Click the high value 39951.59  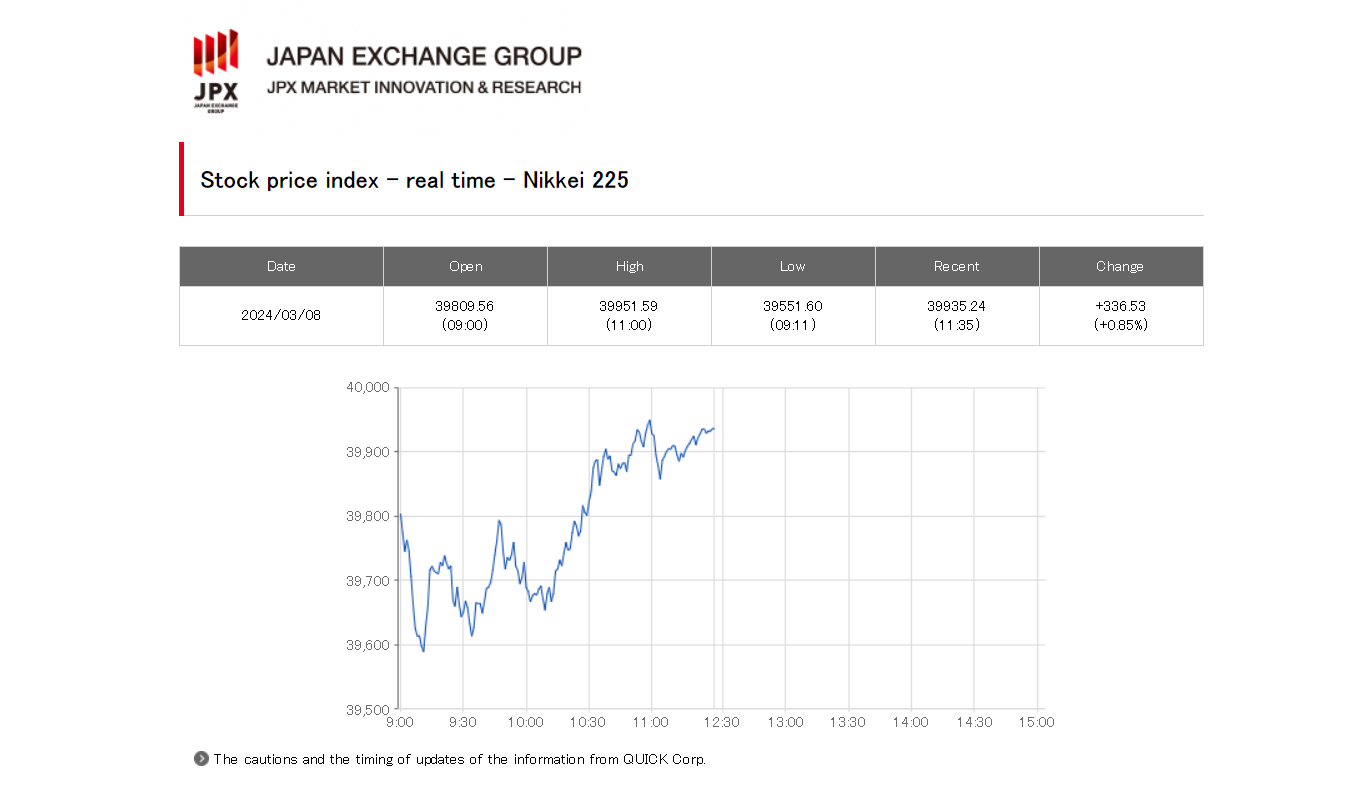click(629, 306)
